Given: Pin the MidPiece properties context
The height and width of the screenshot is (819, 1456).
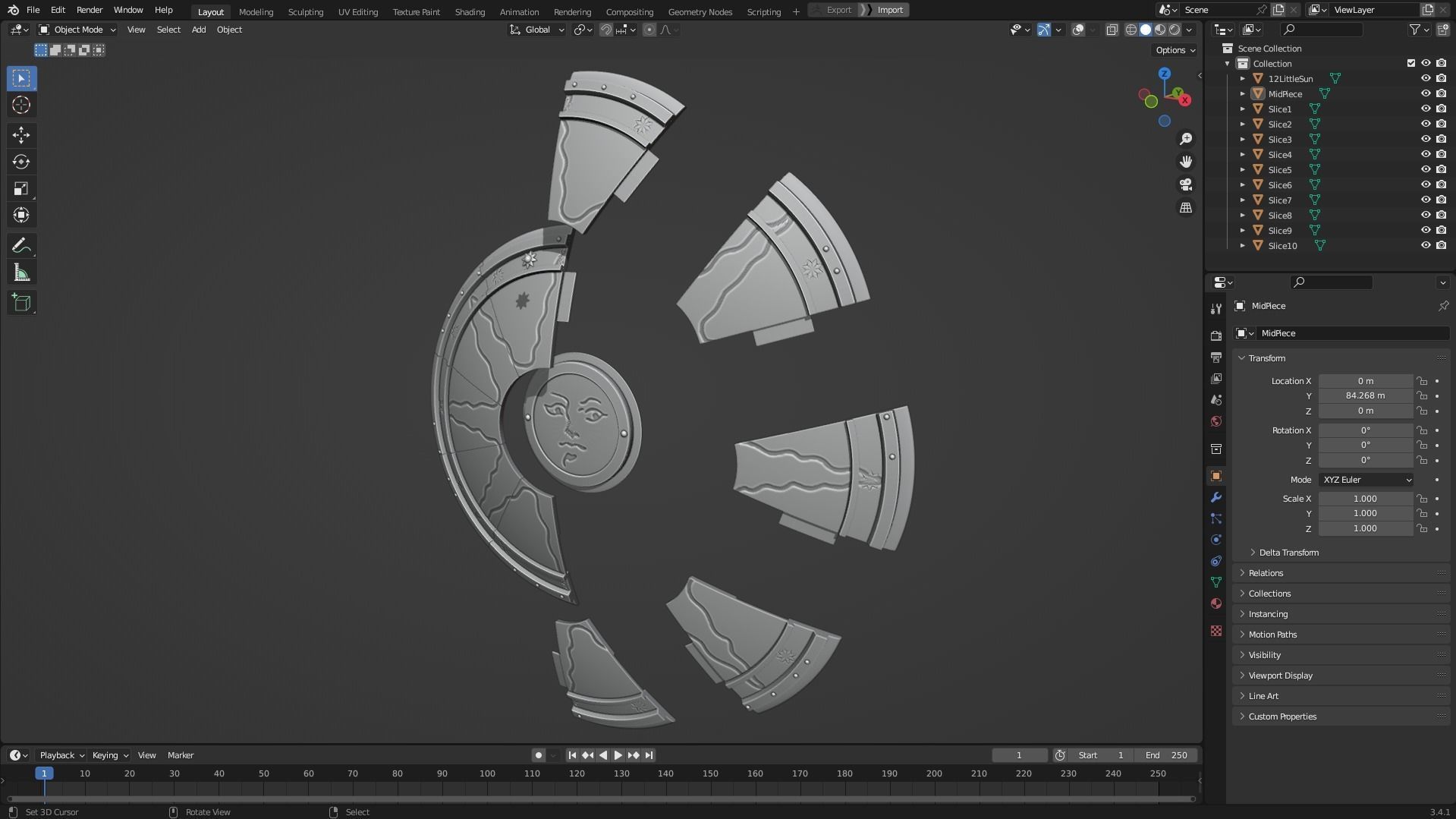Looking at the screenshot, I should (x=1442, y=306).
